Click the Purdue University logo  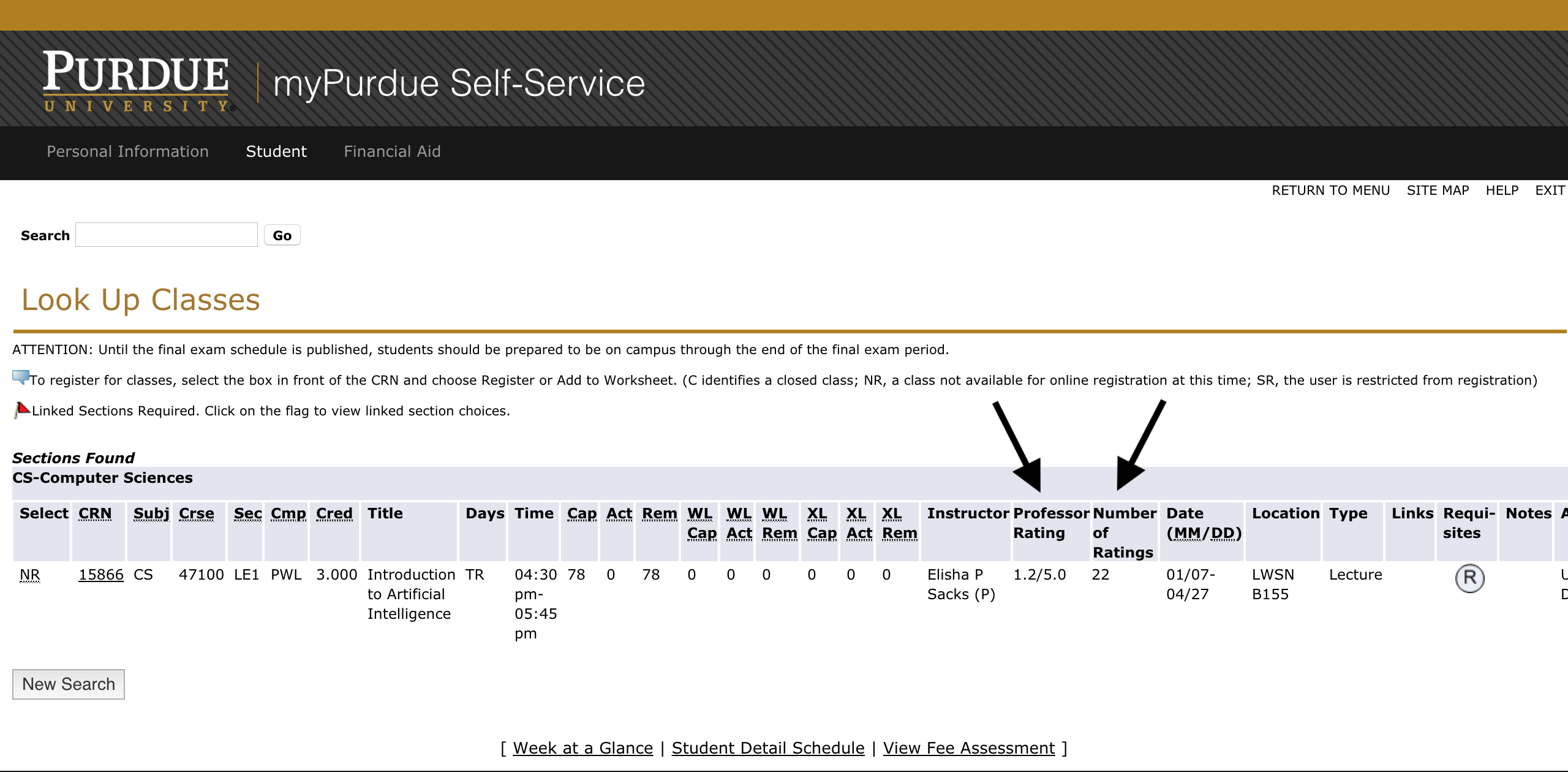(137, 82)
